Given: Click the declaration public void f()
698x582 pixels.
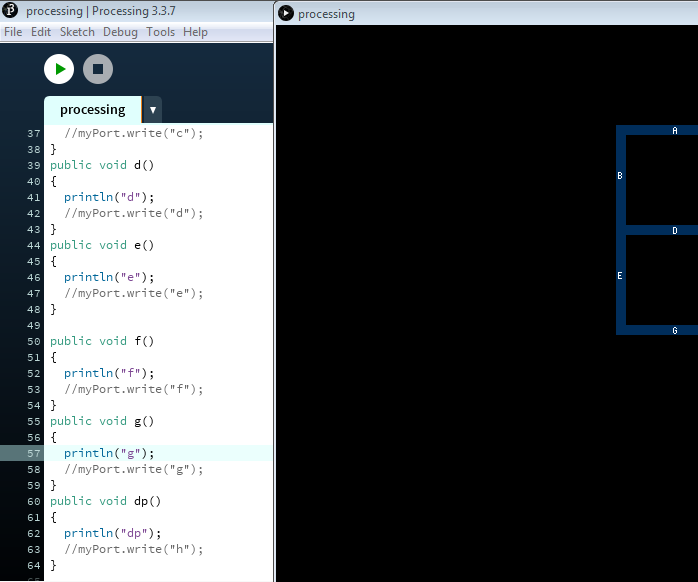Looking at the screenshot, I should pos(102,341).
